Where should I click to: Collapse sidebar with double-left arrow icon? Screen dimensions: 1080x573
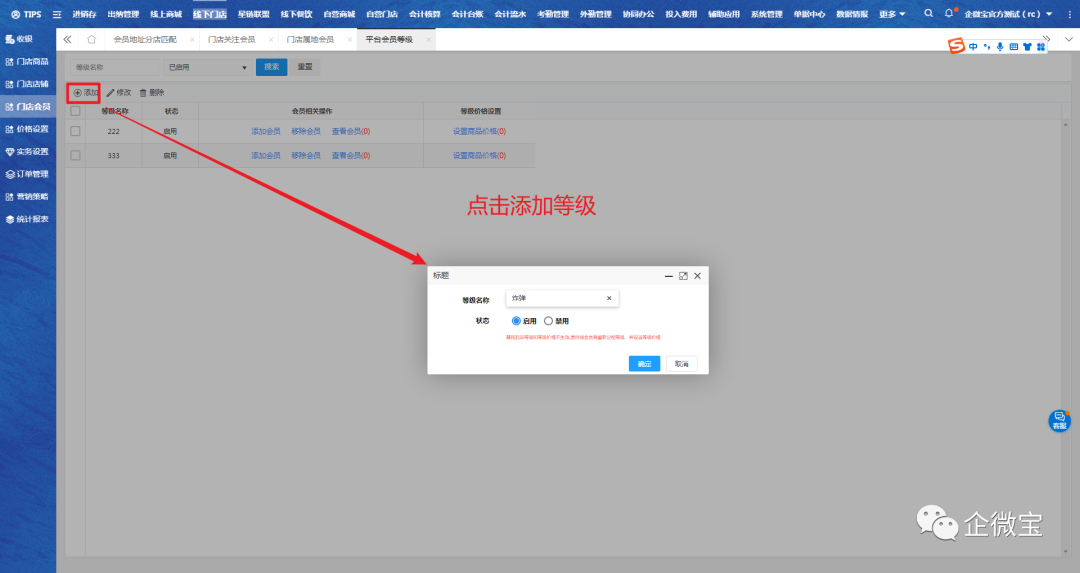point(68,39)
